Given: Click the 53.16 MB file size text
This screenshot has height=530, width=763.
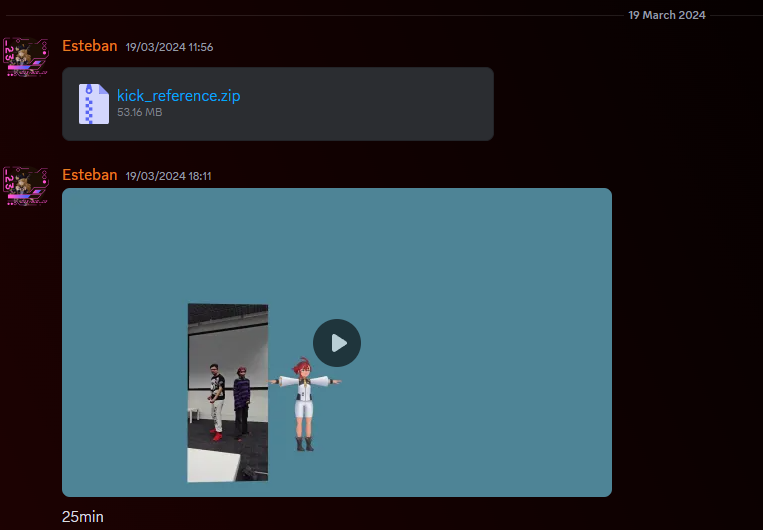Looking at the screenshot, I should coord(140,112).
